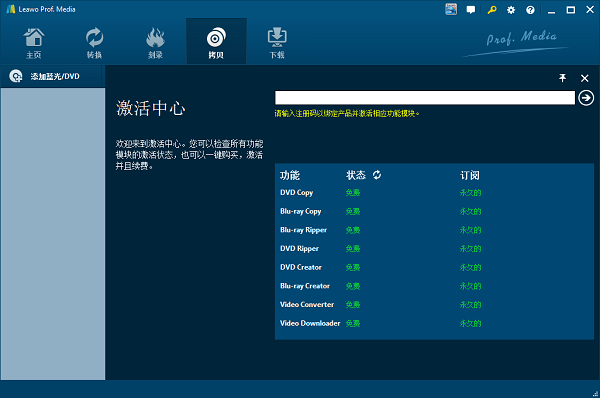The height and width of the screenshot is (398, 600).
Task: Click the 免费 status of DVD Creator
Action: 353,267
